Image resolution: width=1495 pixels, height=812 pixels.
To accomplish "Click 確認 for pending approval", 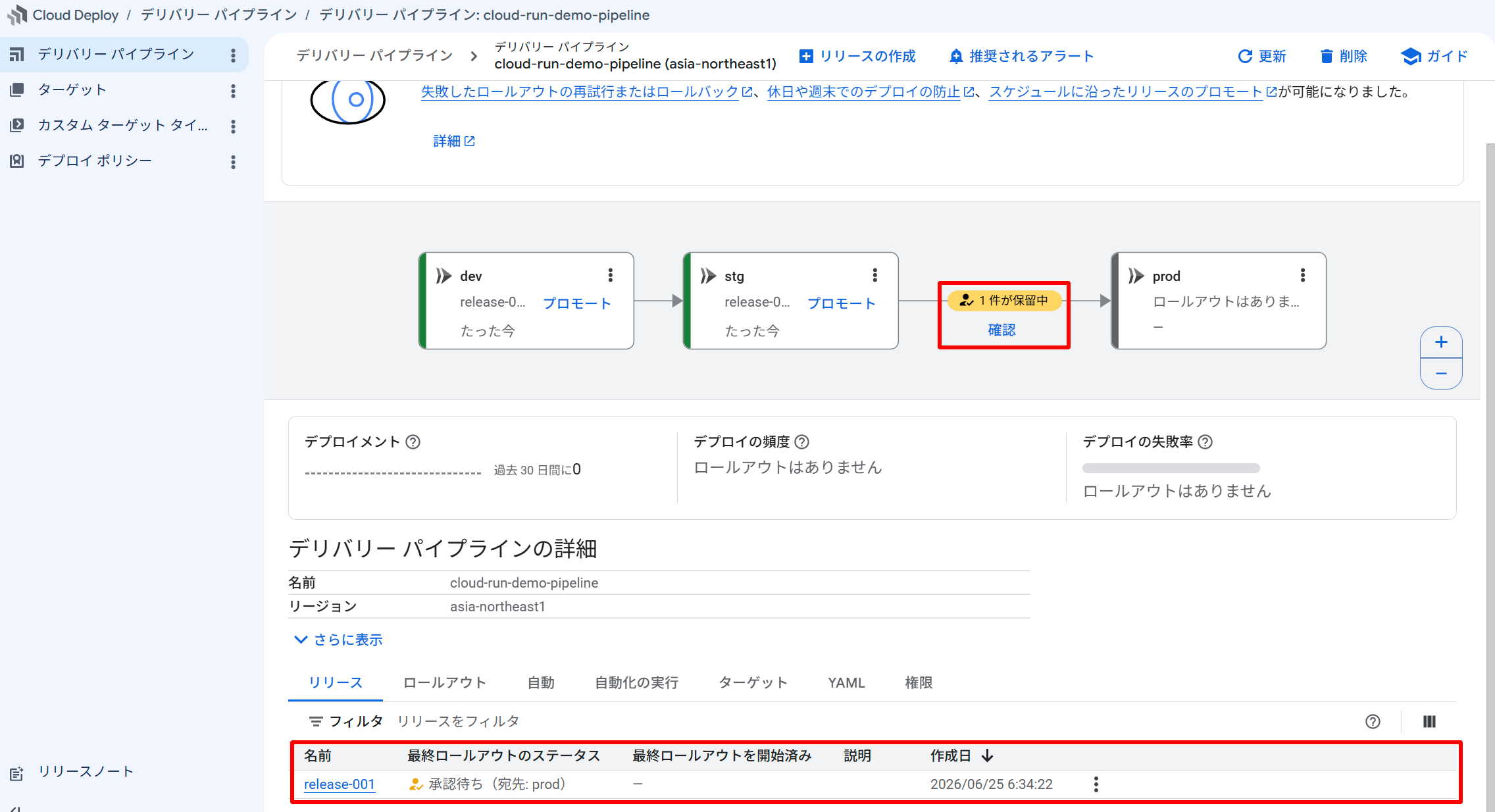I will (1001, 330).
